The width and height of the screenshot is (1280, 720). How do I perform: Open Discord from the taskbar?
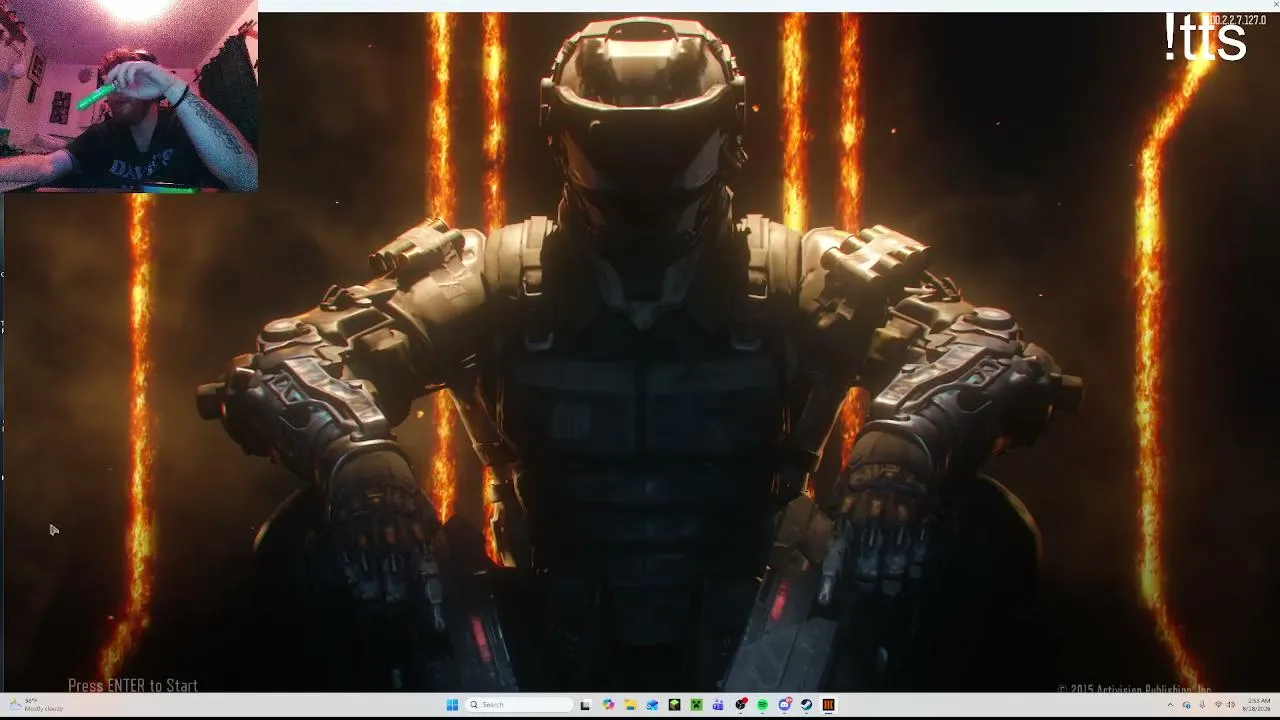784,705
